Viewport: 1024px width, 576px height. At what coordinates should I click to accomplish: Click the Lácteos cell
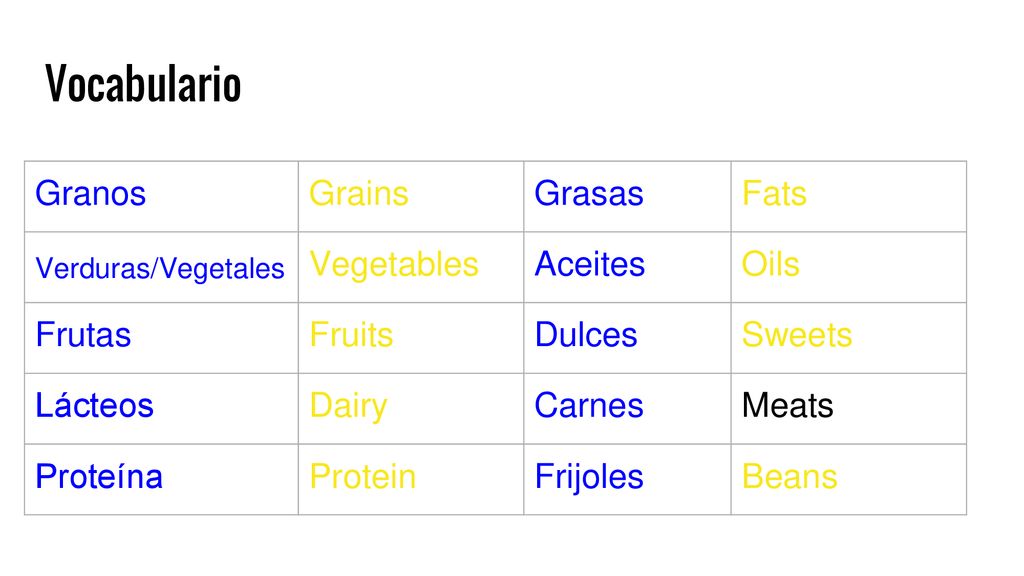coord(161,409)
